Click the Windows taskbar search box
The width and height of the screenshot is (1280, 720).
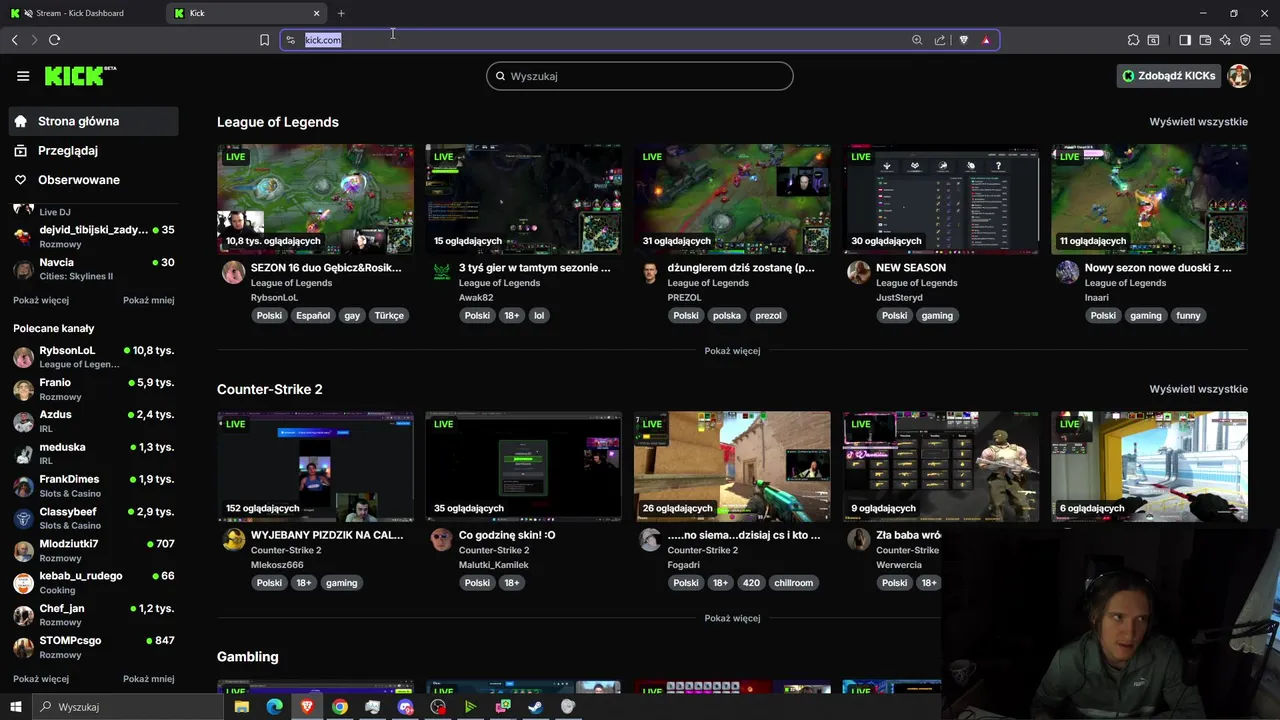click(130, 707)
